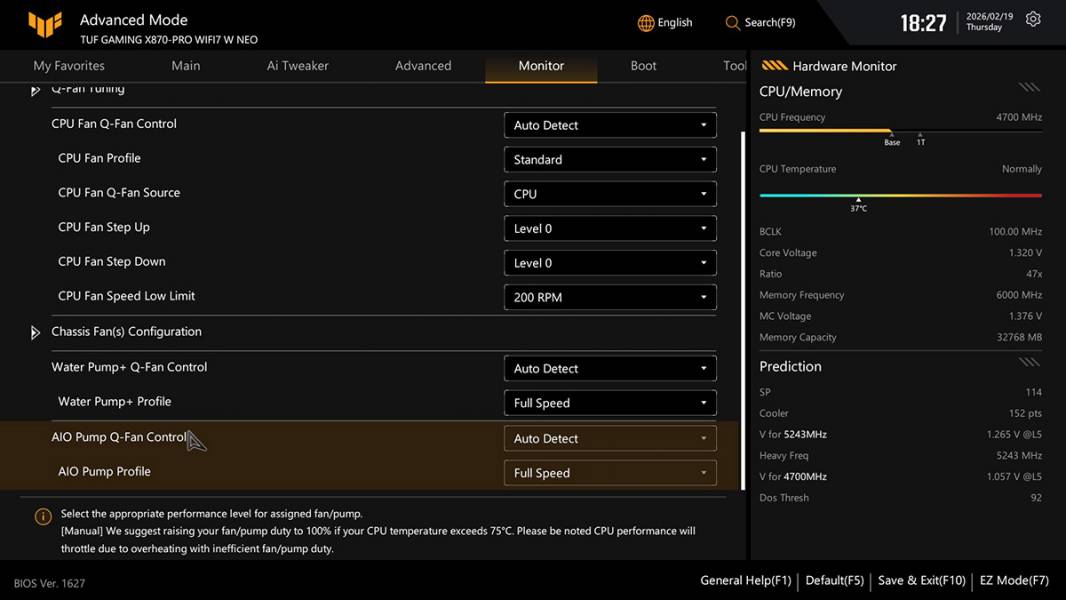1066x600 pixels.
Task: Expand Chassis Fan(s) Configuration section
Action: pyautogui.click(x=36, y=332)
